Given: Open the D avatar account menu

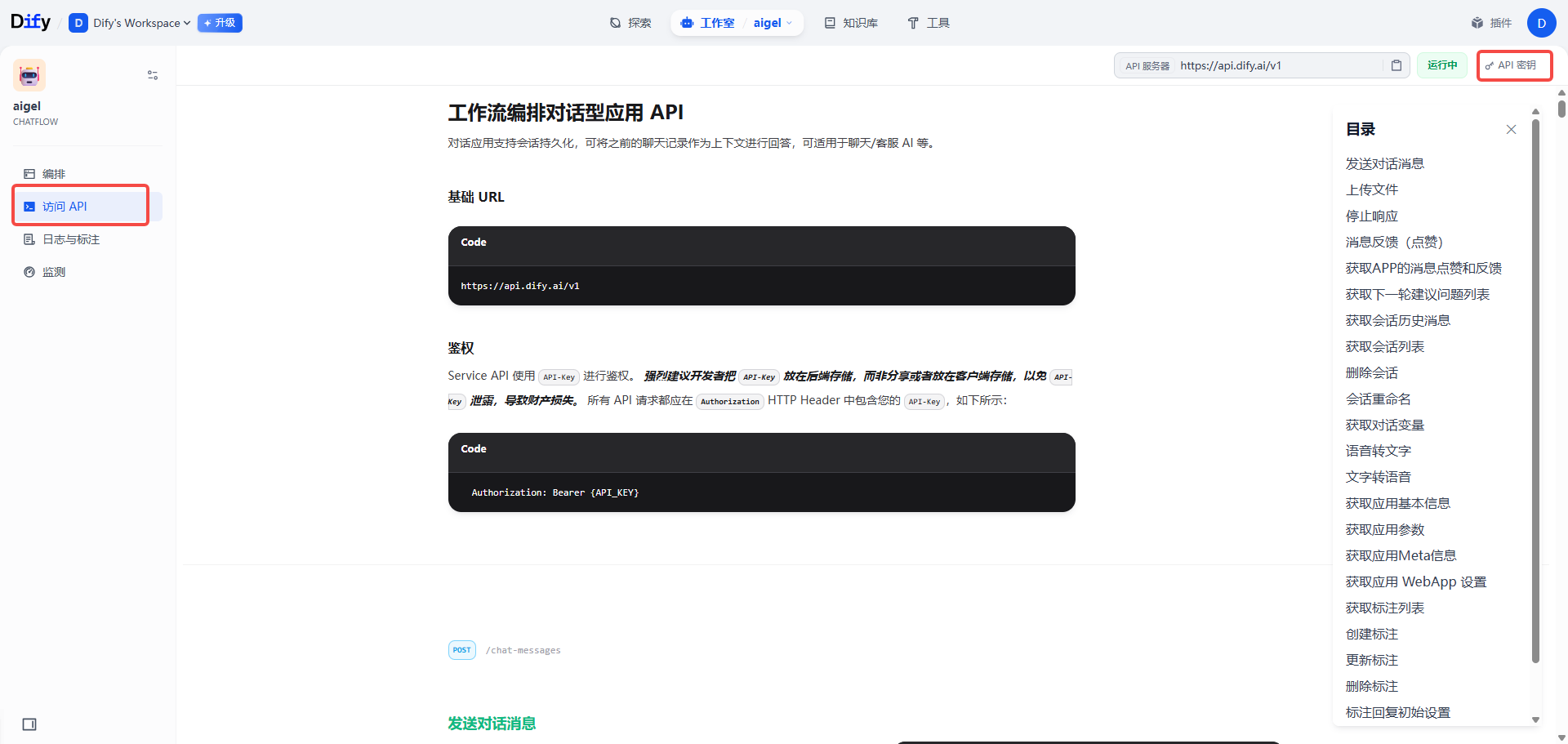Looking at the screenshot, I should (x=1542, y=23).
